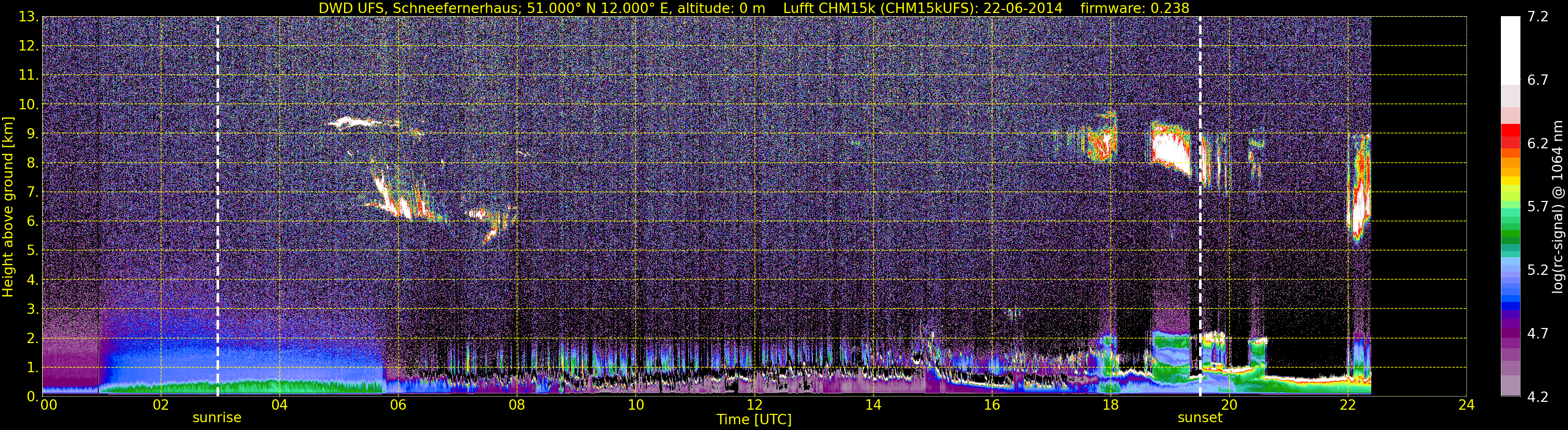The height and width of the screenshot is (430, 1568).
Task: Click the time axis tick '00'
Action: (x=49, y=405)
